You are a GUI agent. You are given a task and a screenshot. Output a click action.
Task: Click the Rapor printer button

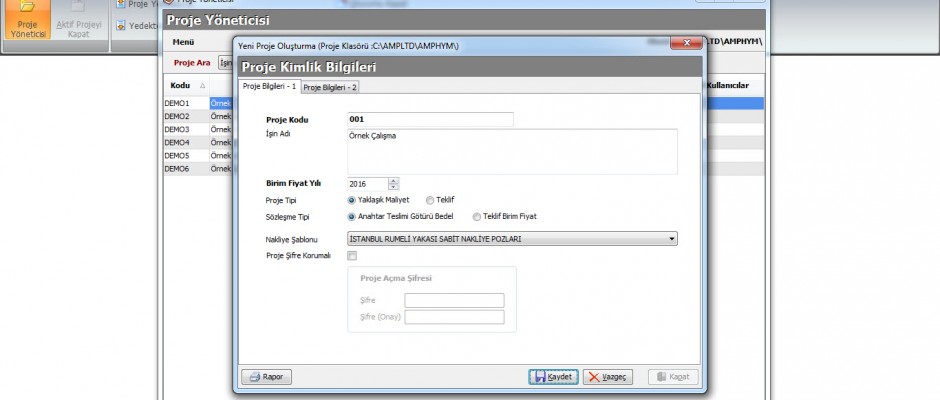264,377
